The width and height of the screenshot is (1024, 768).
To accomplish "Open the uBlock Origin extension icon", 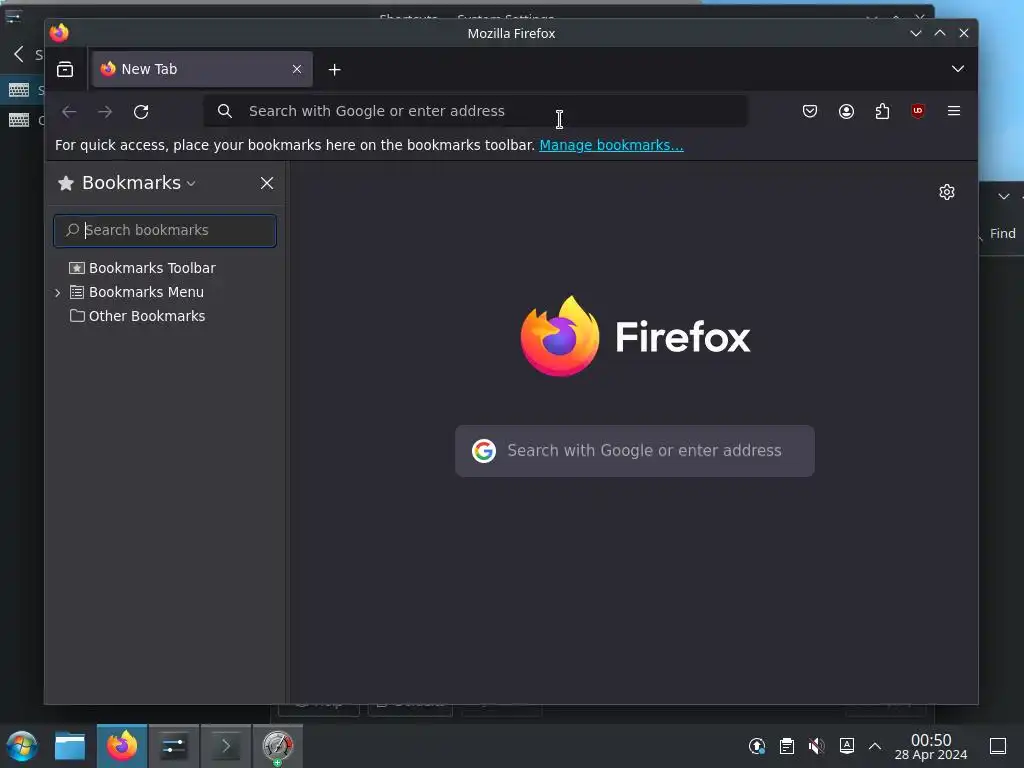I will 918,111.
